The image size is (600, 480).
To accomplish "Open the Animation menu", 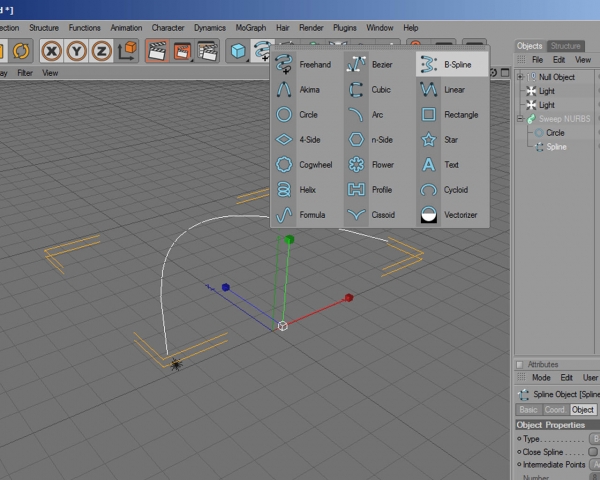I will (126, 28).
